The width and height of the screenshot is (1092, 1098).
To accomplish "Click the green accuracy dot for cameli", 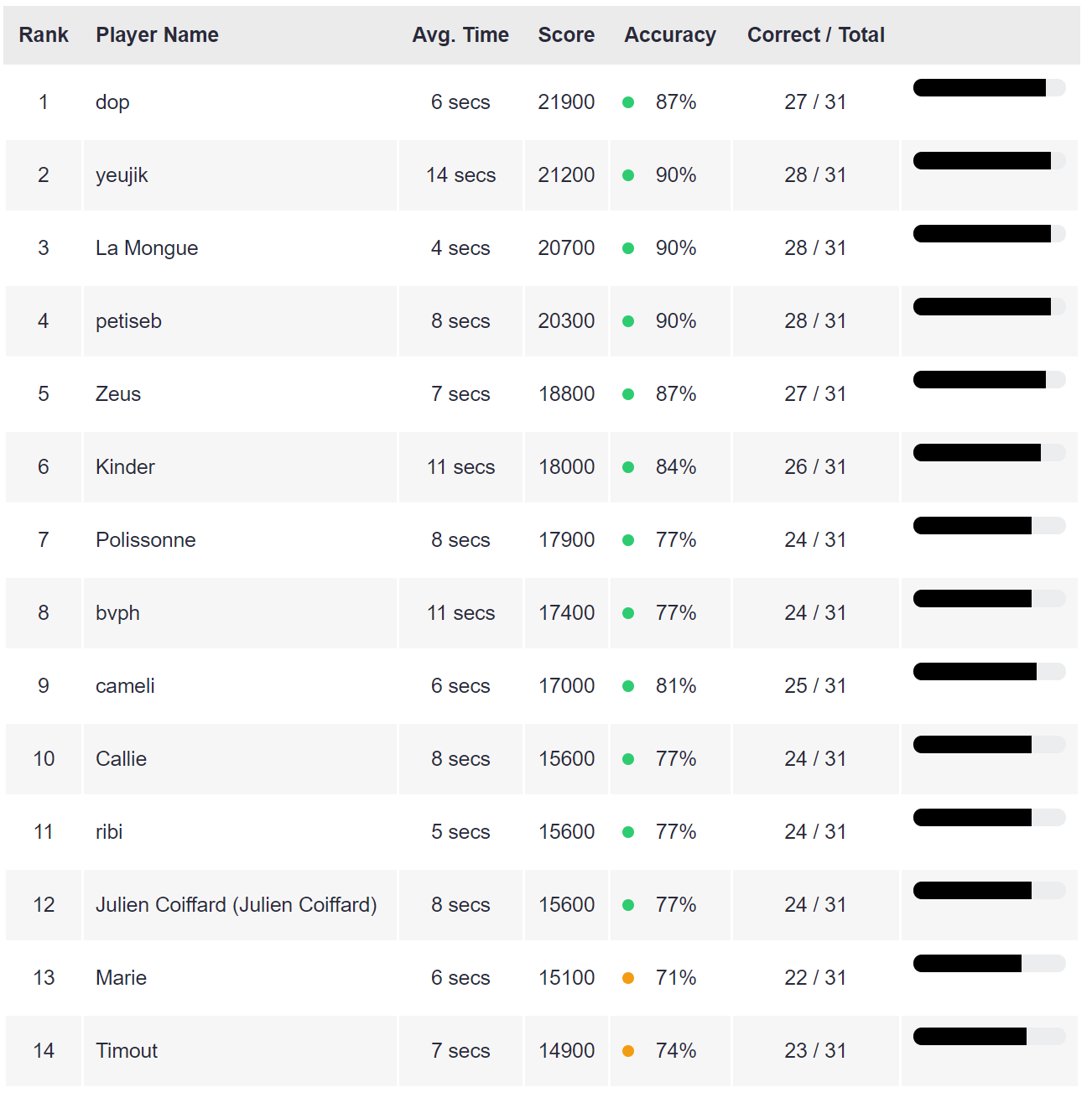I will 628,686.
